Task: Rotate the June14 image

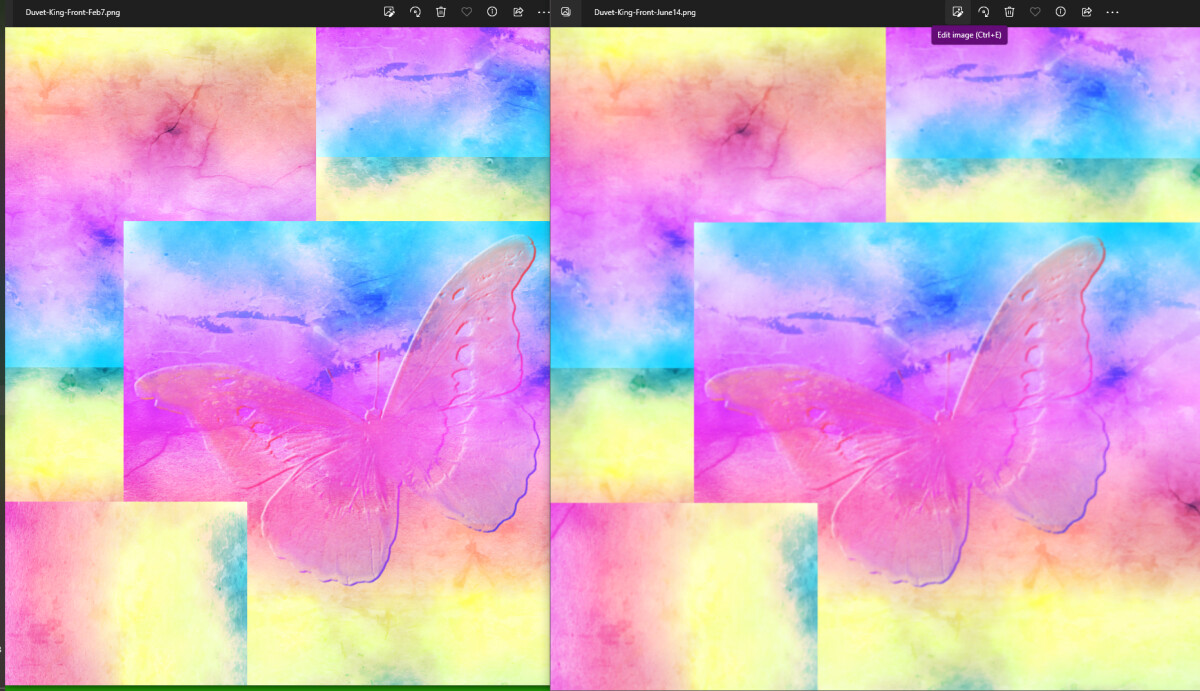Action: point(983,12)
